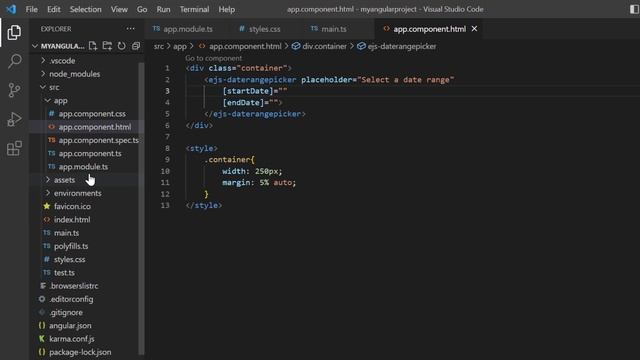Open the Explorer more actions menu
The image size is (640, 360).
pyautogui.click(x=131, y=29)
